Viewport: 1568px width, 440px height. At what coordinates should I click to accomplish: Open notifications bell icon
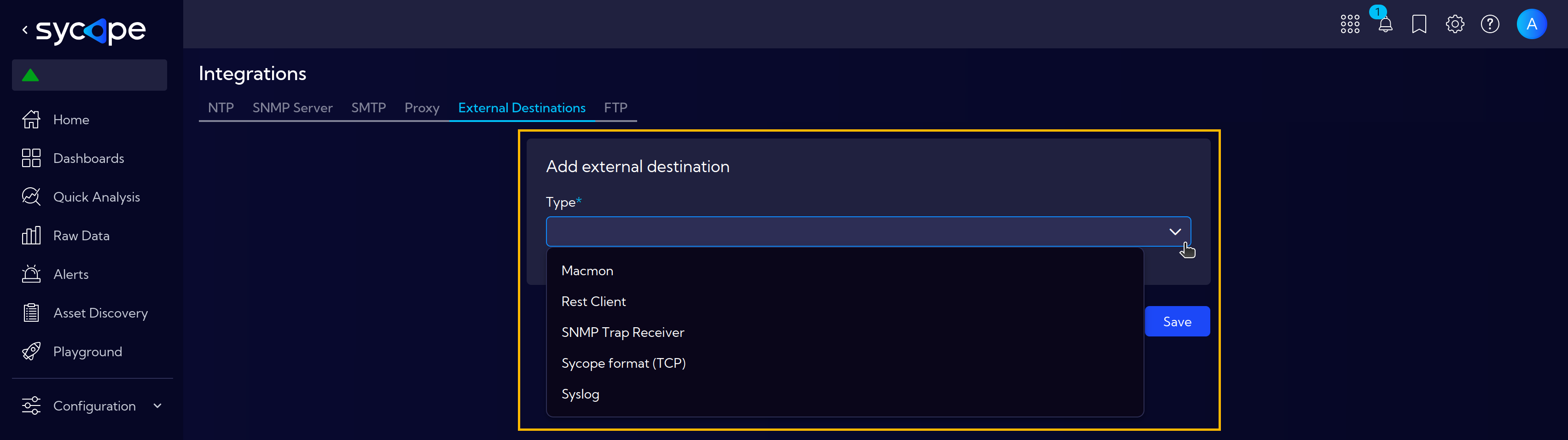(x=1385, y=24)
